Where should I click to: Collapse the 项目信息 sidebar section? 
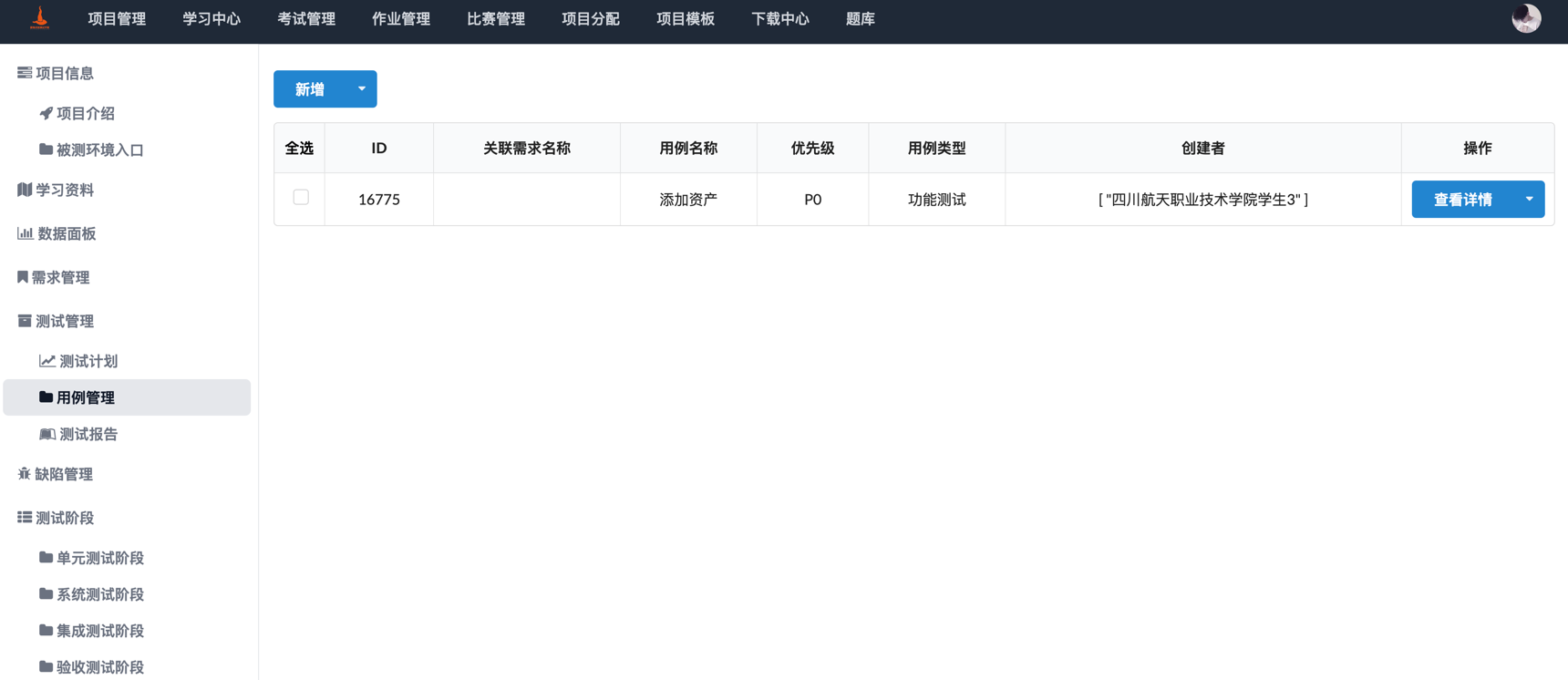[65, 73]
